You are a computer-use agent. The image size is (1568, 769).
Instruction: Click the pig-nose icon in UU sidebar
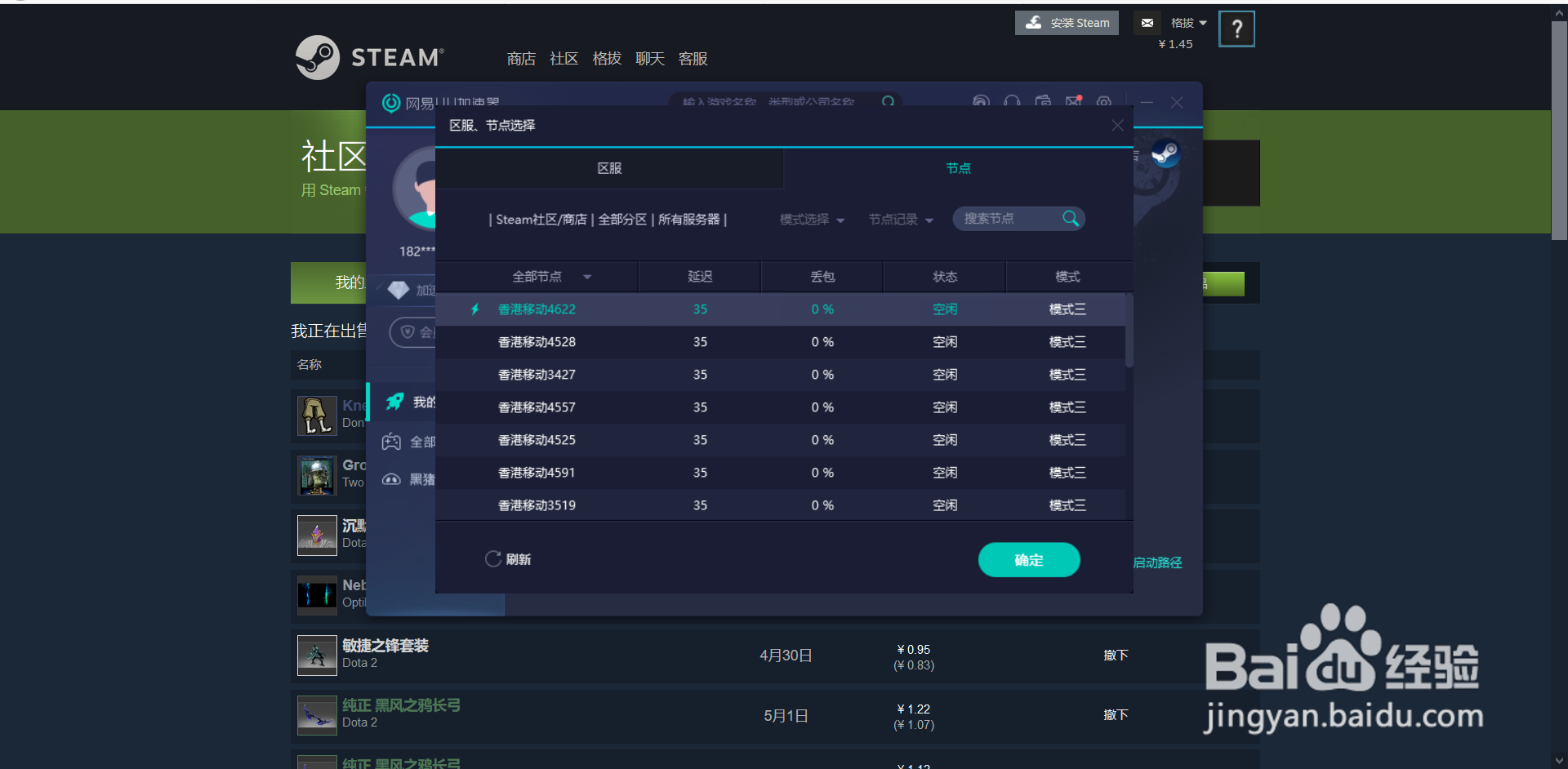tap(392, 479)
